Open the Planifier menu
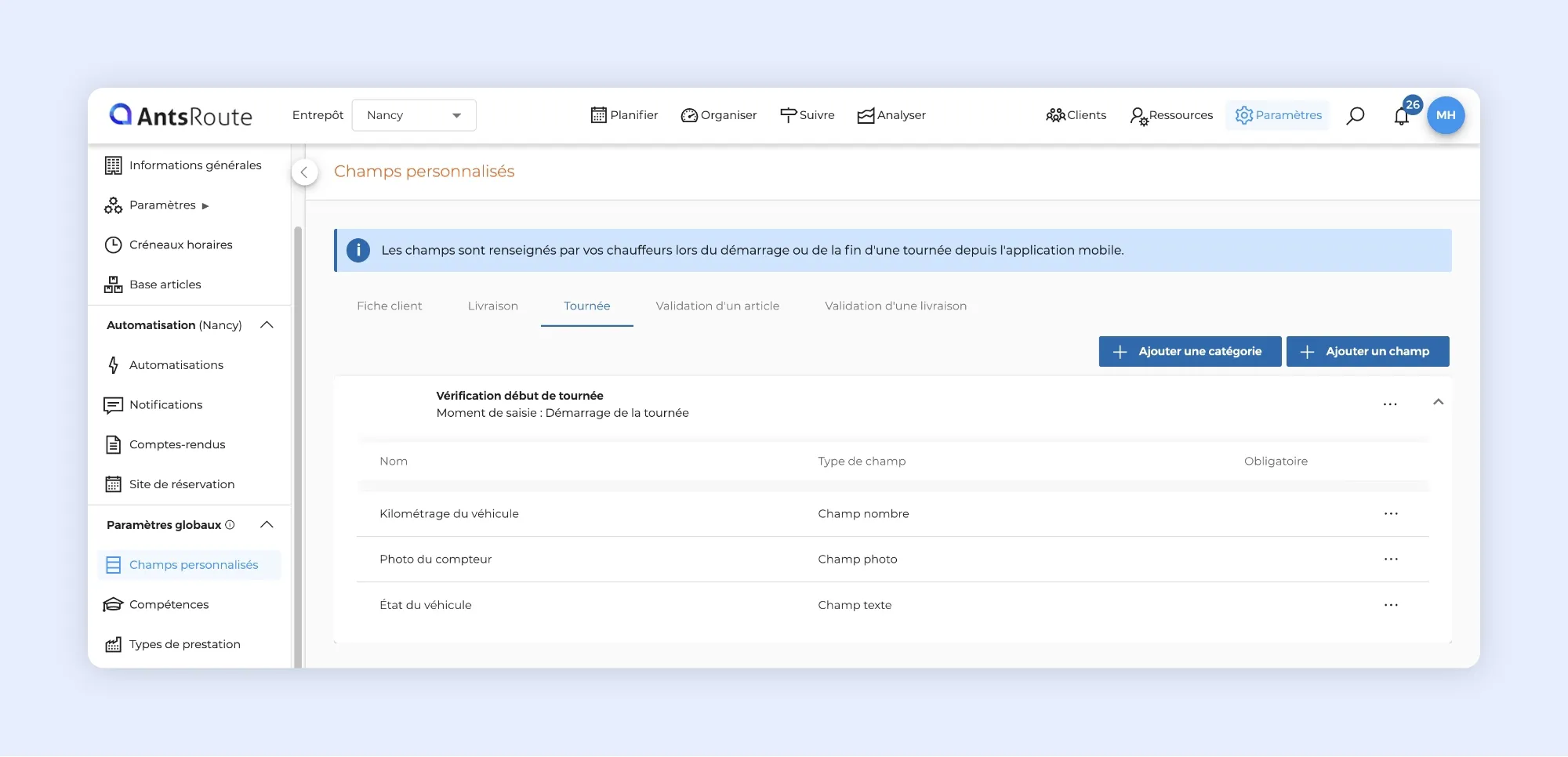The width and height of the screenshot is (1568, 757). (x=624, y=115)
